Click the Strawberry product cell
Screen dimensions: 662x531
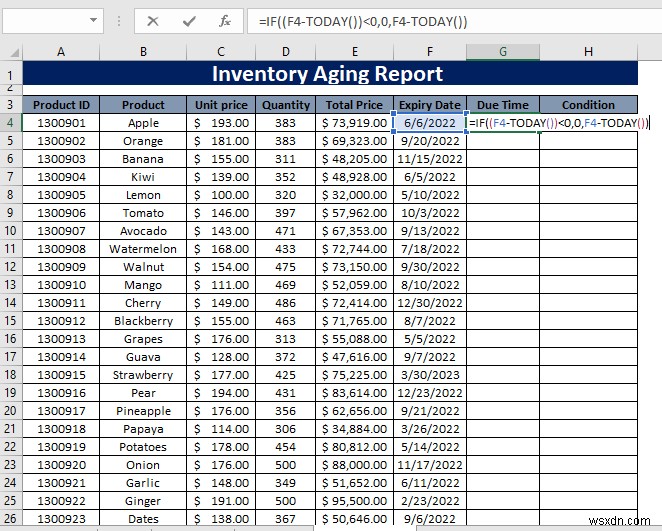pos(143,375)
